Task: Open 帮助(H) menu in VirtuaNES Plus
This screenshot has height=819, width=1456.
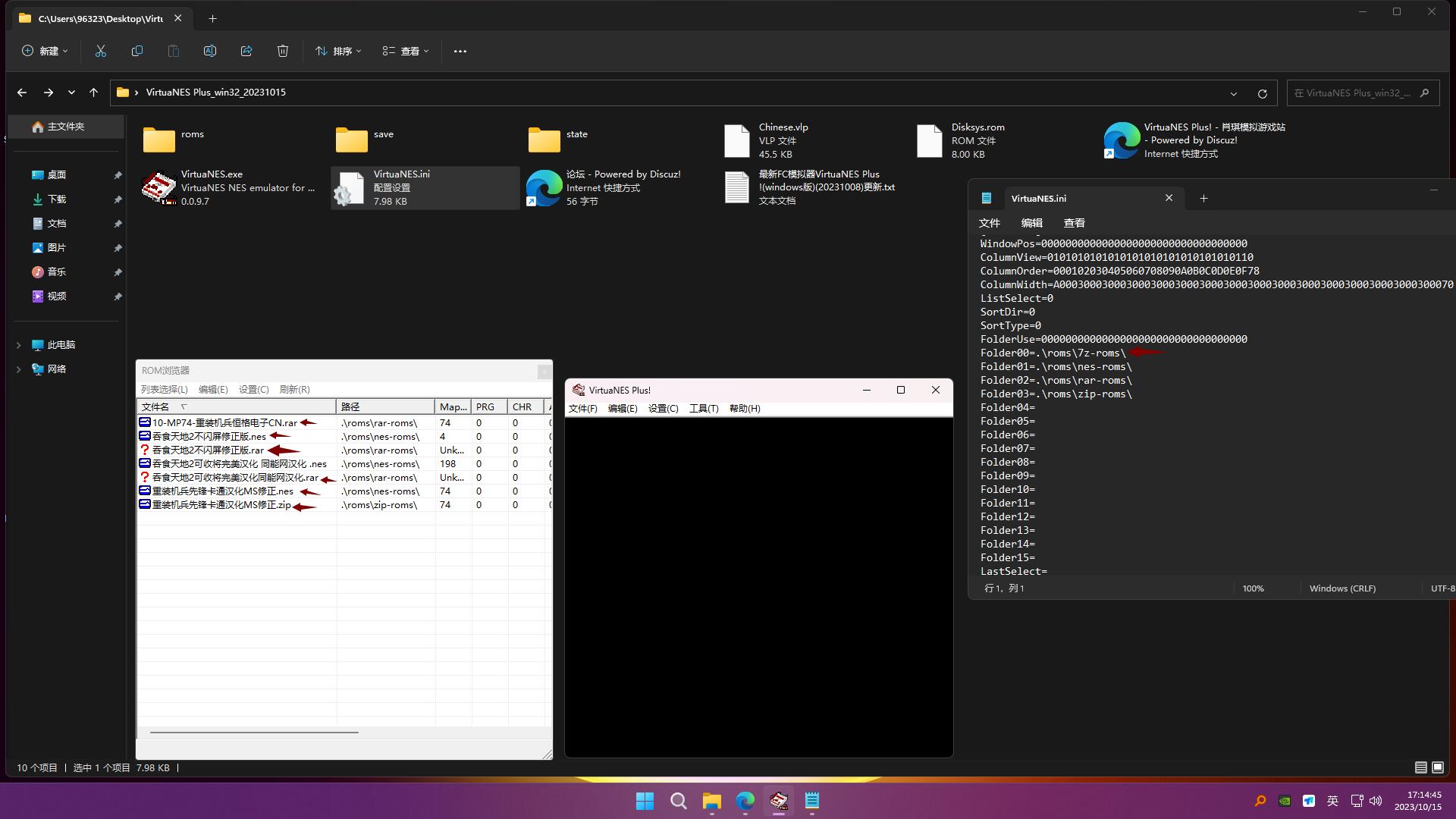Action: pos(745,409)
